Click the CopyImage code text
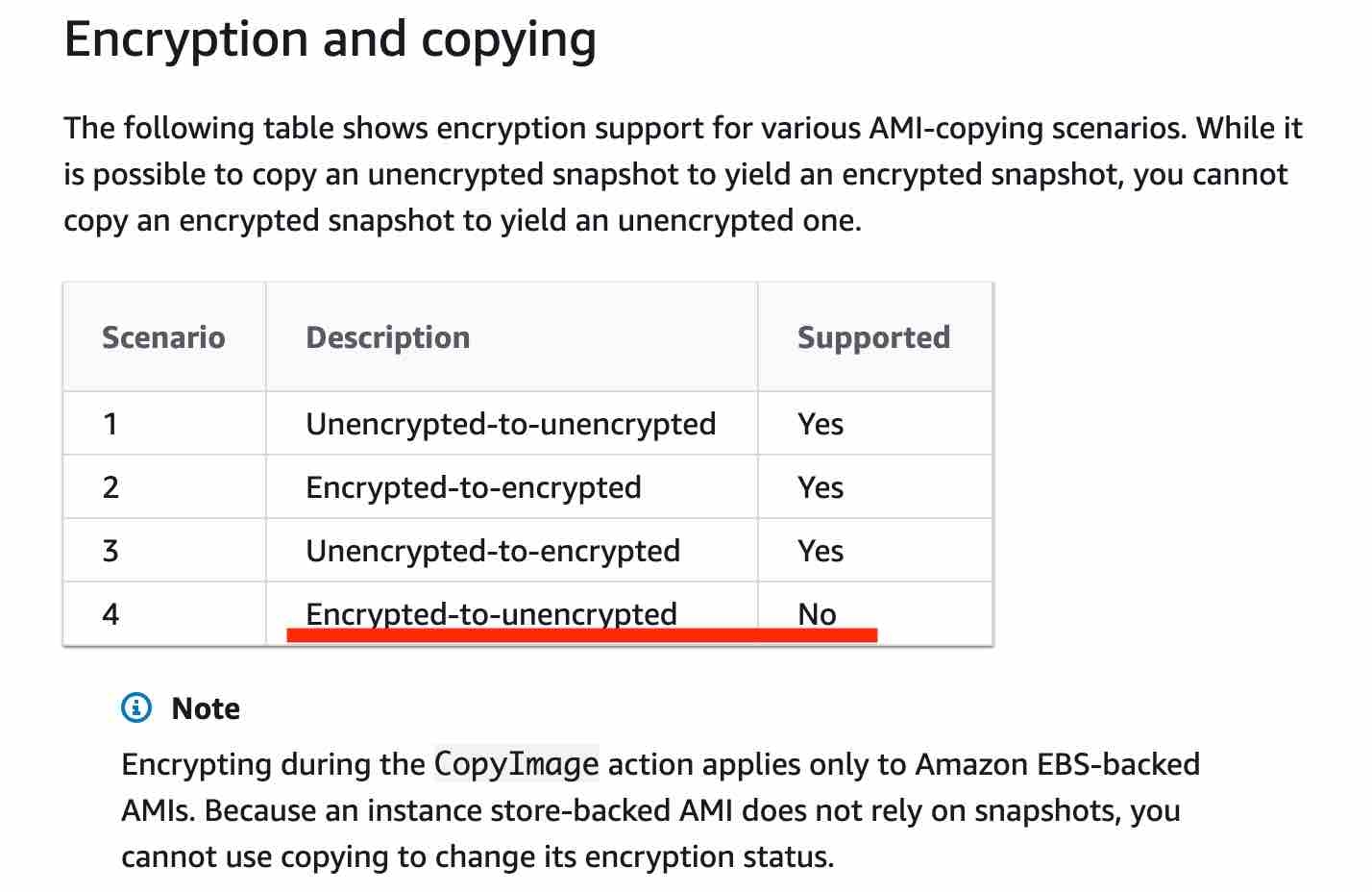The width and height of the screenshot is (1372, 892). click(517, 764)
